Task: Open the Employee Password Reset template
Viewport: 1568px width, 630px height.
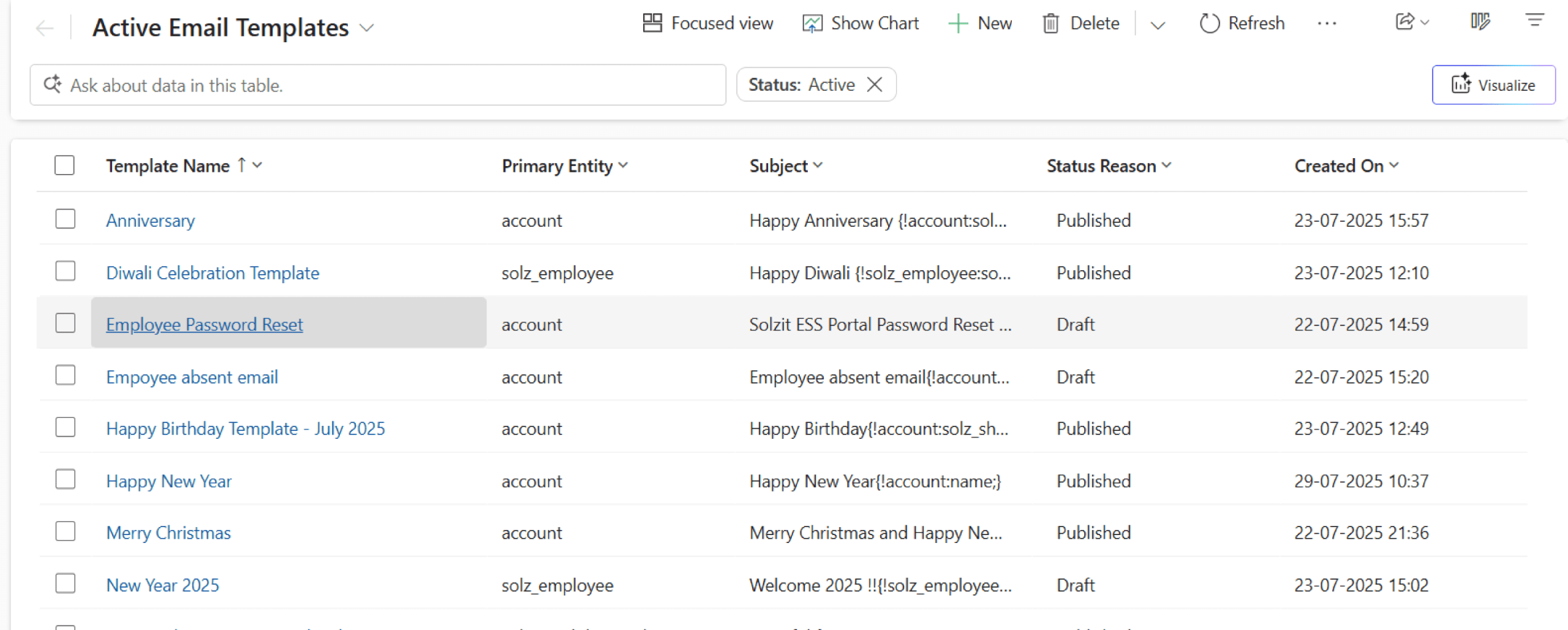Action: (x=204, y=324)
